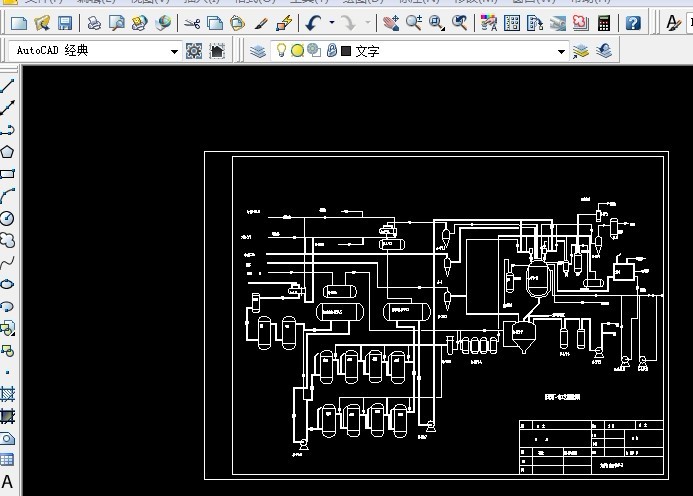
Task: Click the Save disk icon
Action: pyautogui.click(x=64, y=22)
